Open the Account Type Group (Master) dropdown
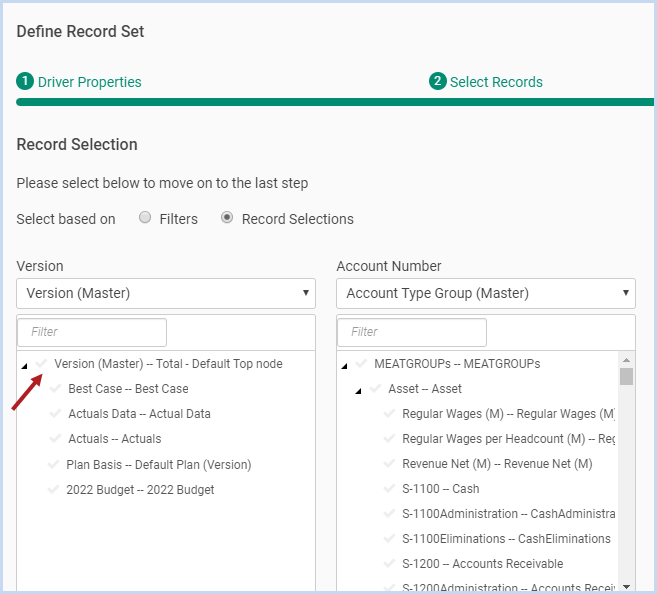The image size is (657, 594). pyautogui.click(x=486, y=293)
